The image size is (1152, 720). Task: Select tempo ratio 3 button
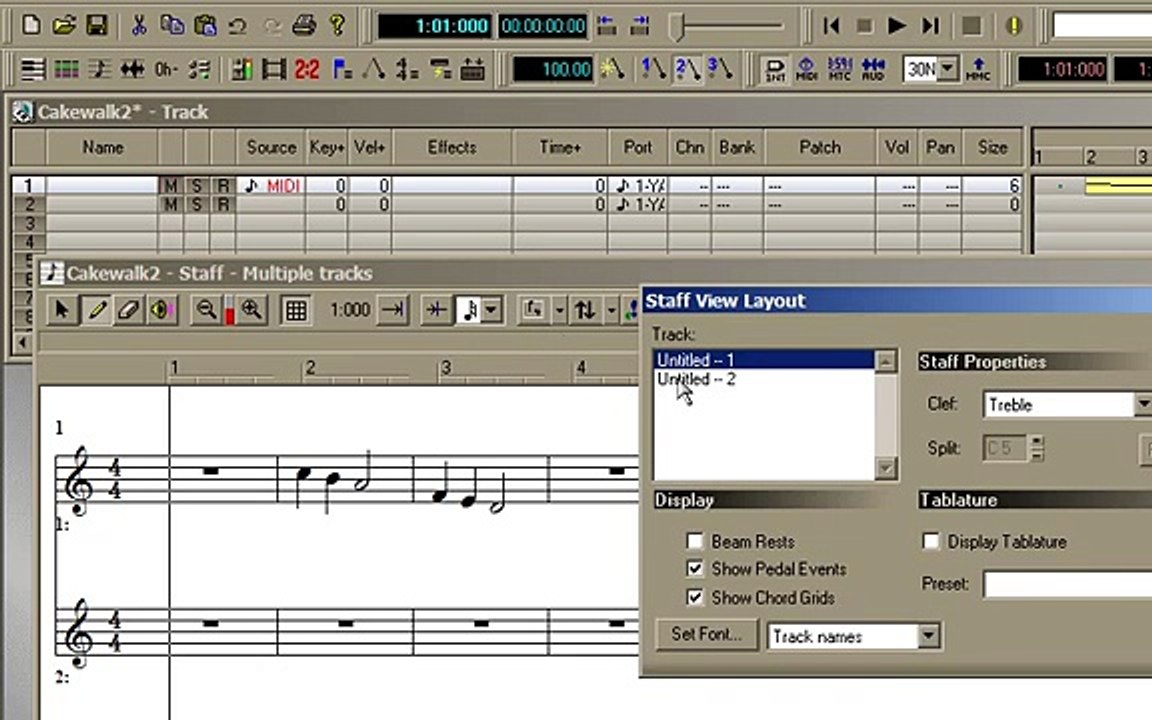click(720, 69)
